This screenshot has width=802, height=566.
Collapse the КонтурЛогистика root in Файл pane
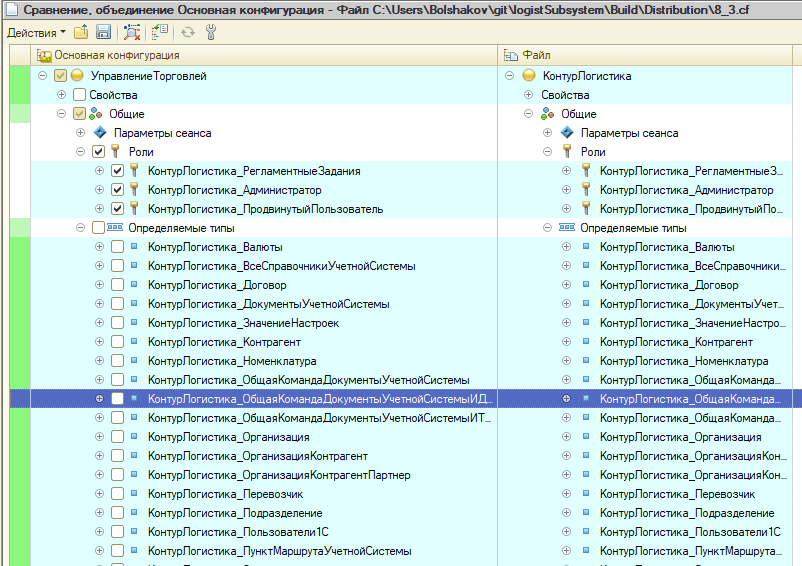[509, 76]
